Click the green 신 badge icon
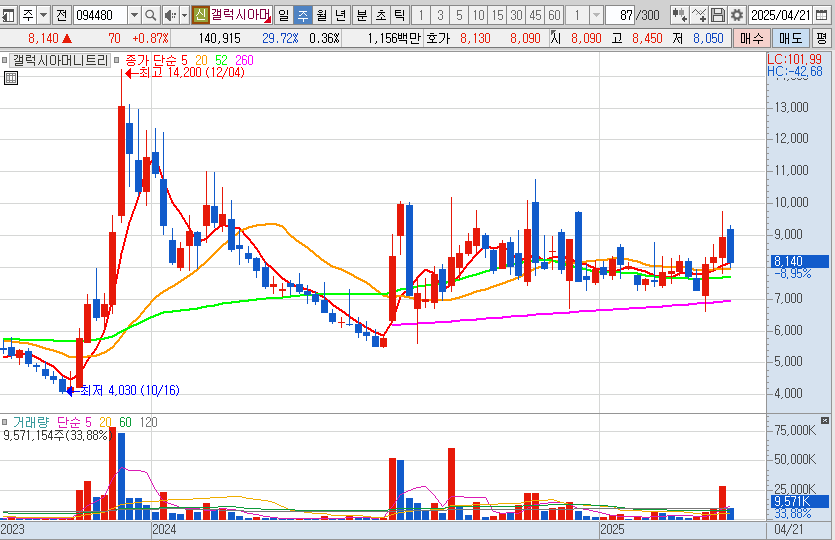The height and width of the screenshot is (540, 835). coord(200,15)
